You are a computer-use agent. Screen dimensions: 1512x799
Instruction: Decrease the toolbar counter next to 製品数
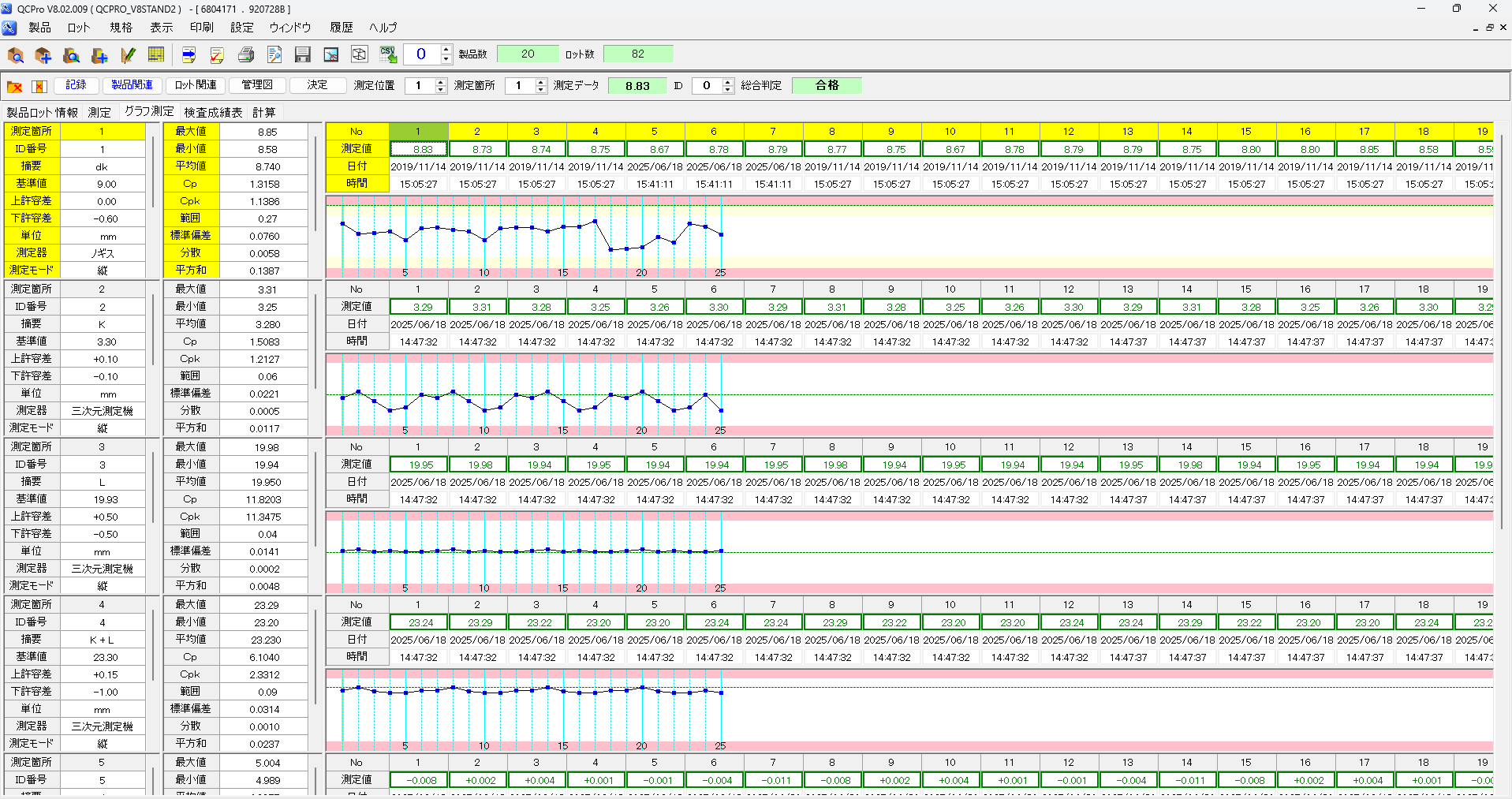[446, 59]
